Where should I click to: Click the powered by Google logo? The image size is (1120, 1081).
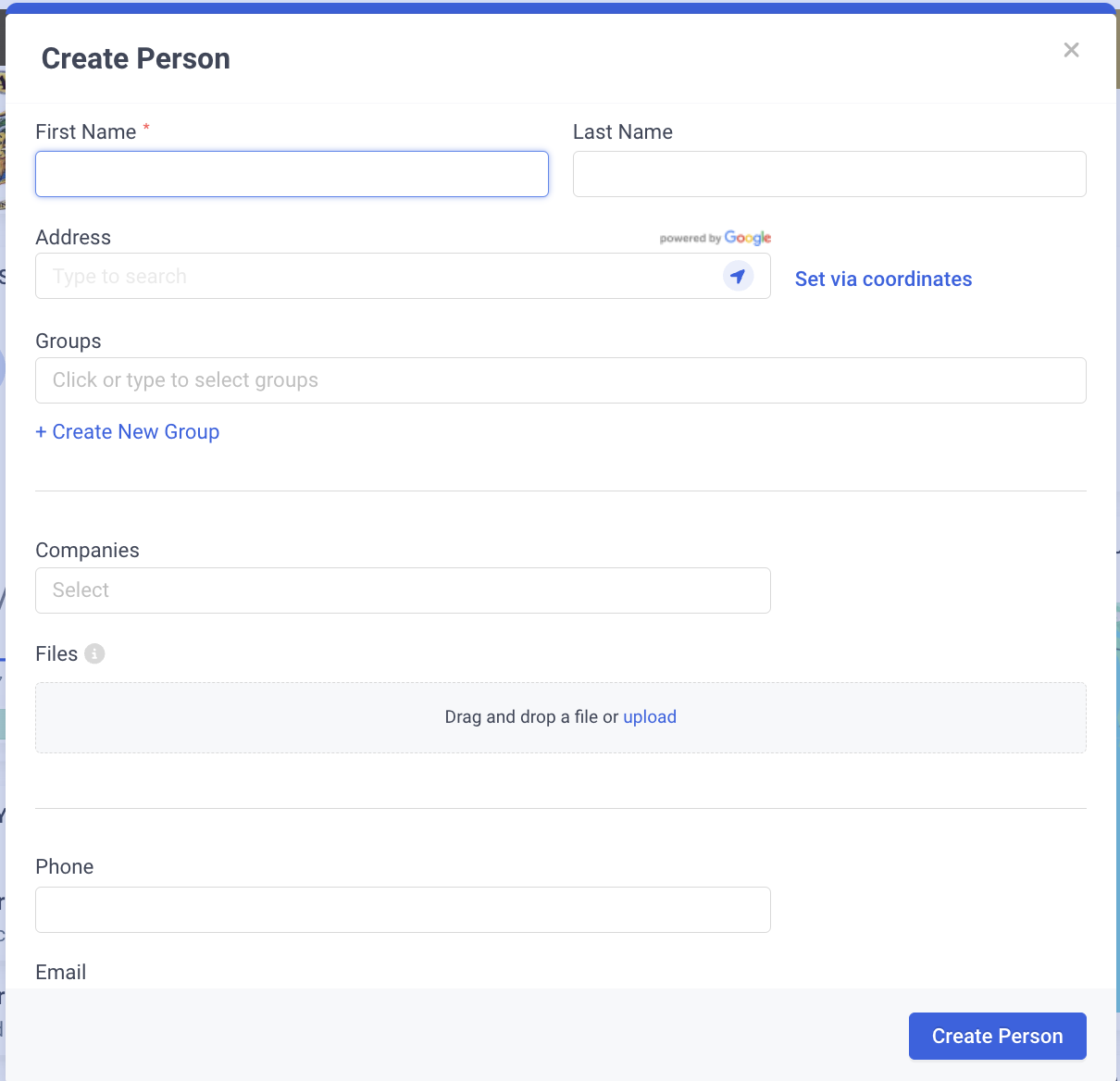click(x=715, y=238)
